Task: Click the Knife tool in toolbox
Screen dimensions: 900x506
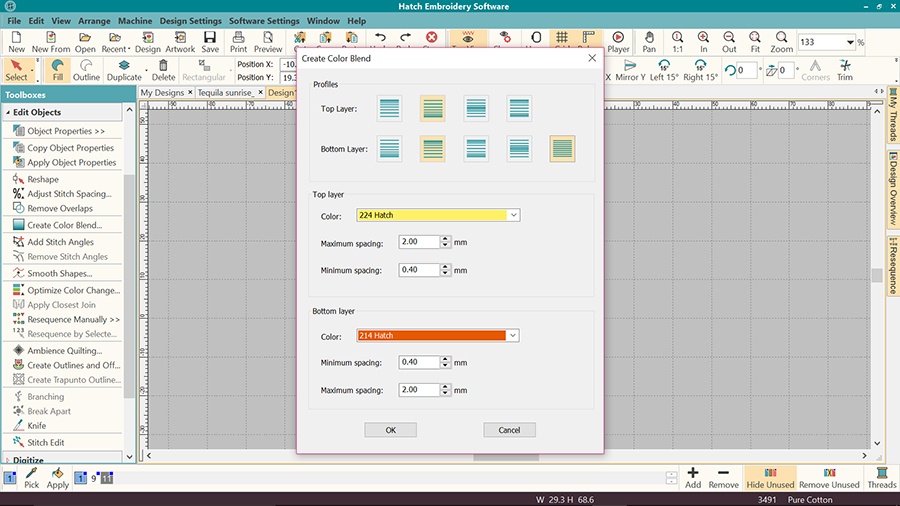Action: pos(36,426)
